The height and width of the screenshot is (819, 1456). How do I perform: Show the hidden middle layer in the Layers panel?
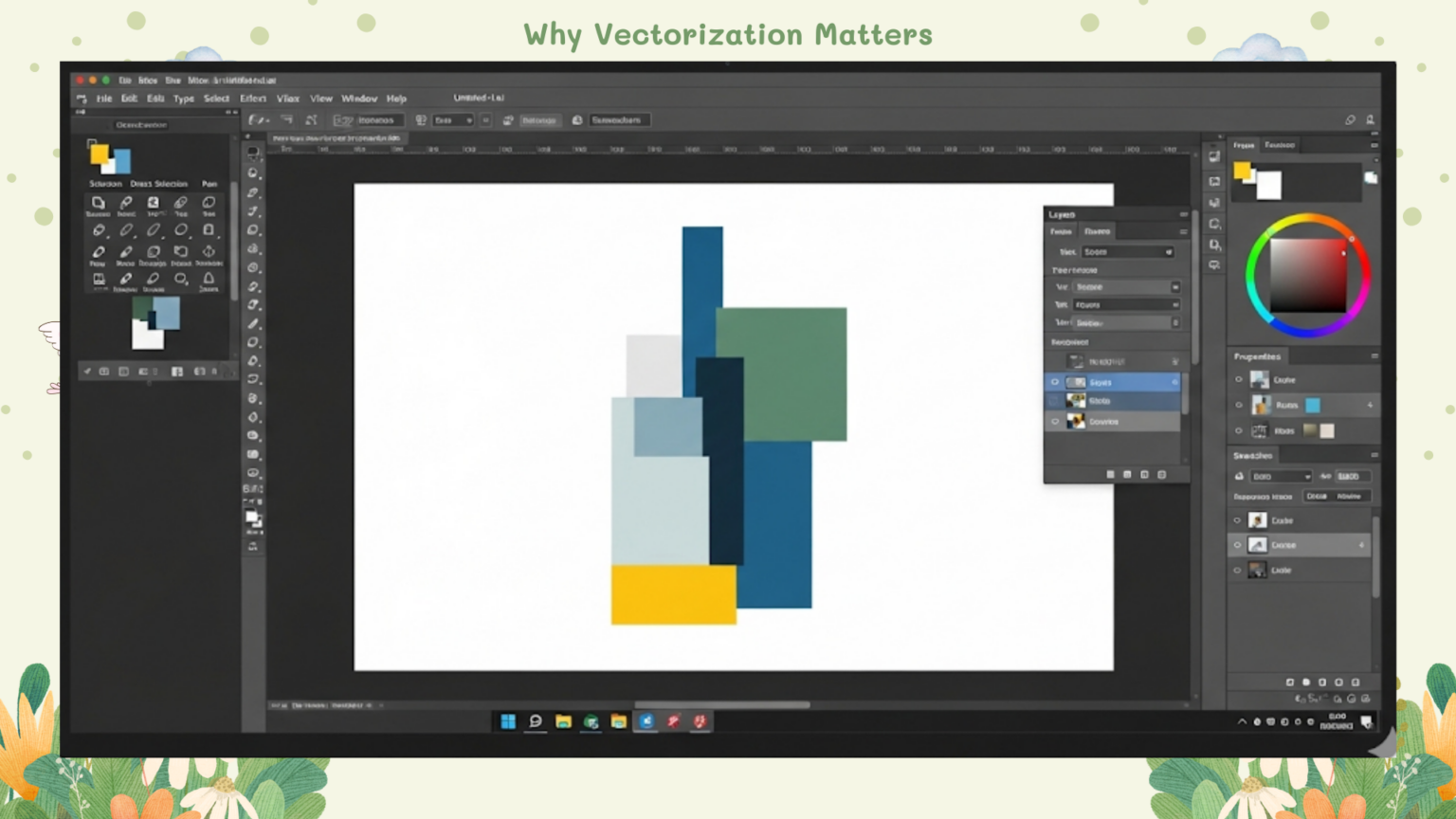1055,400
